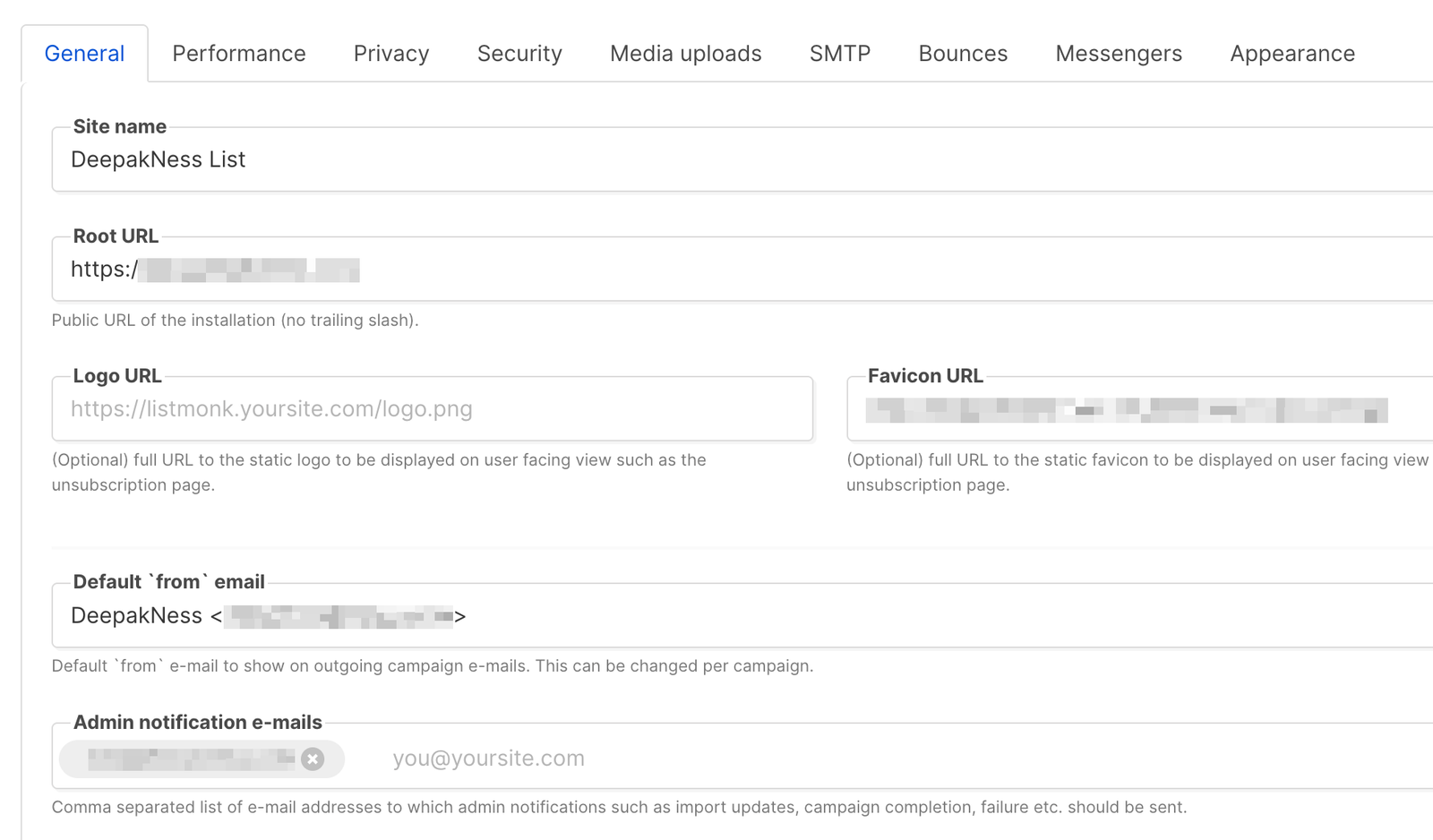The width and height of the screenshot is (1433, 840).
Task: Switch to the Performance tab
Action: click(238, 54)
